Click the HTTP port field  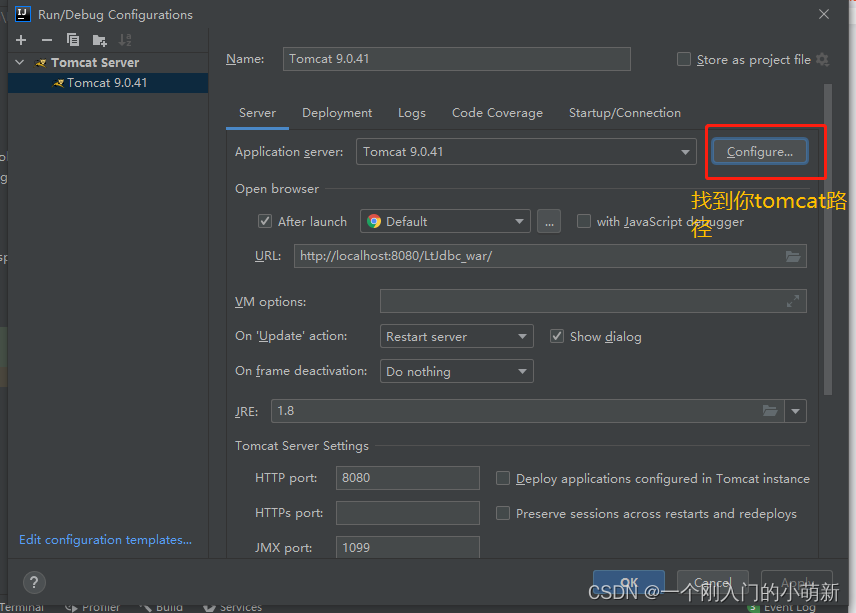[x=408, y=478]
